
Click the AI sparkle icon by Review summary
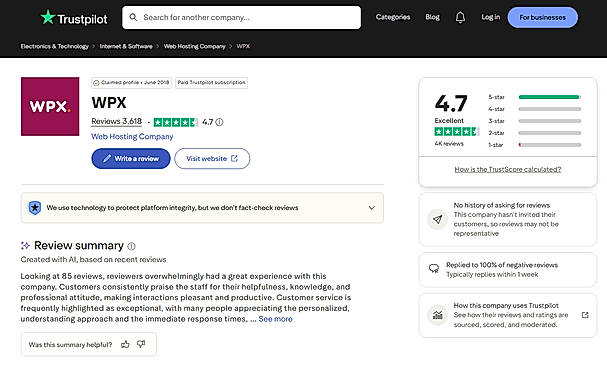(25, 245)
